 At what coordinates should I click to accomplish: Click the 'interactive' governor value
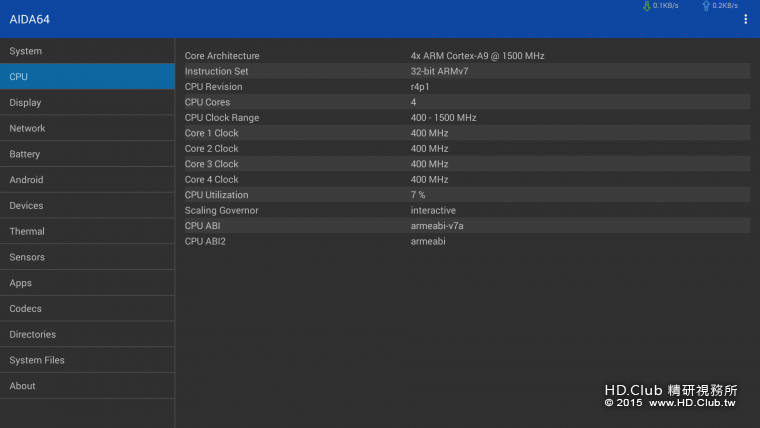[x=433, y=210]
